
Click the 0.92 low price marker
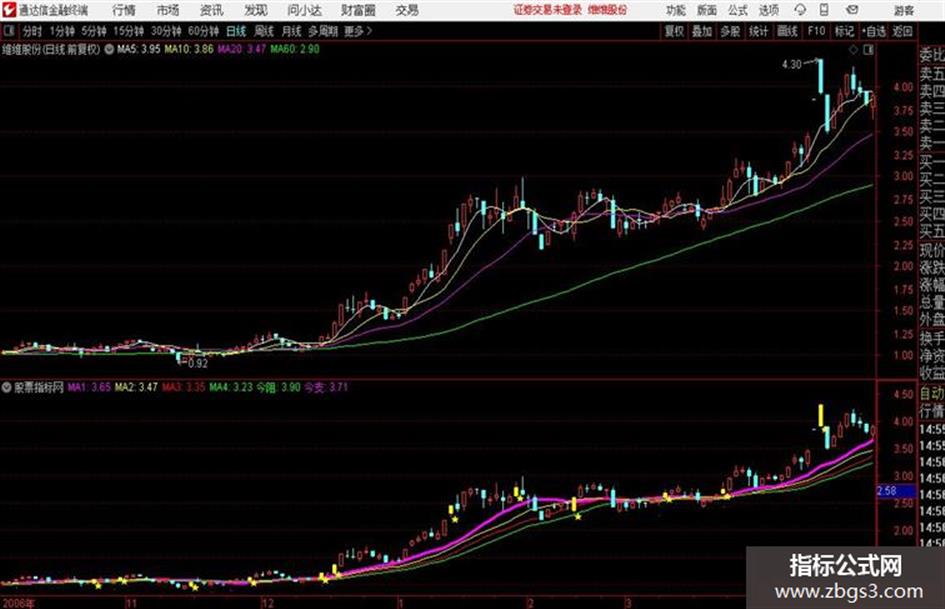click(x=198, y=363)
